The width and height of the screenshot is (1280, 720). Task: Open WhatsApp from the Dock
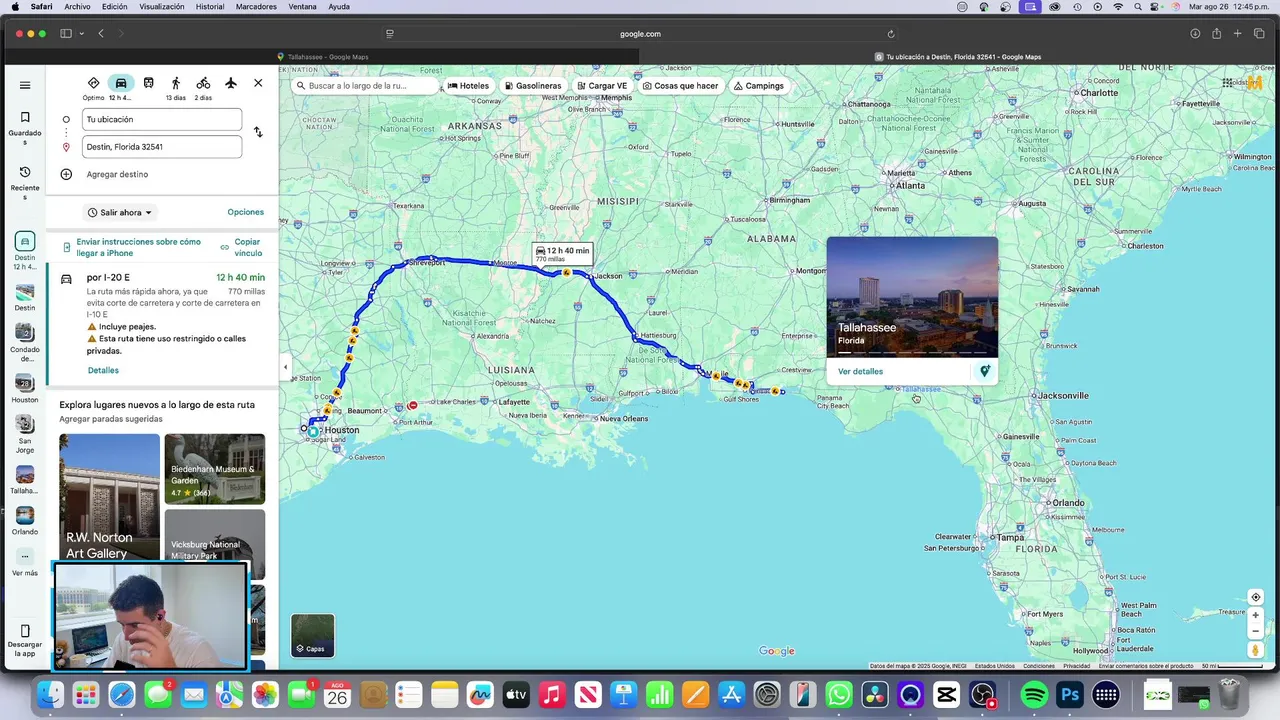point(839,694)
